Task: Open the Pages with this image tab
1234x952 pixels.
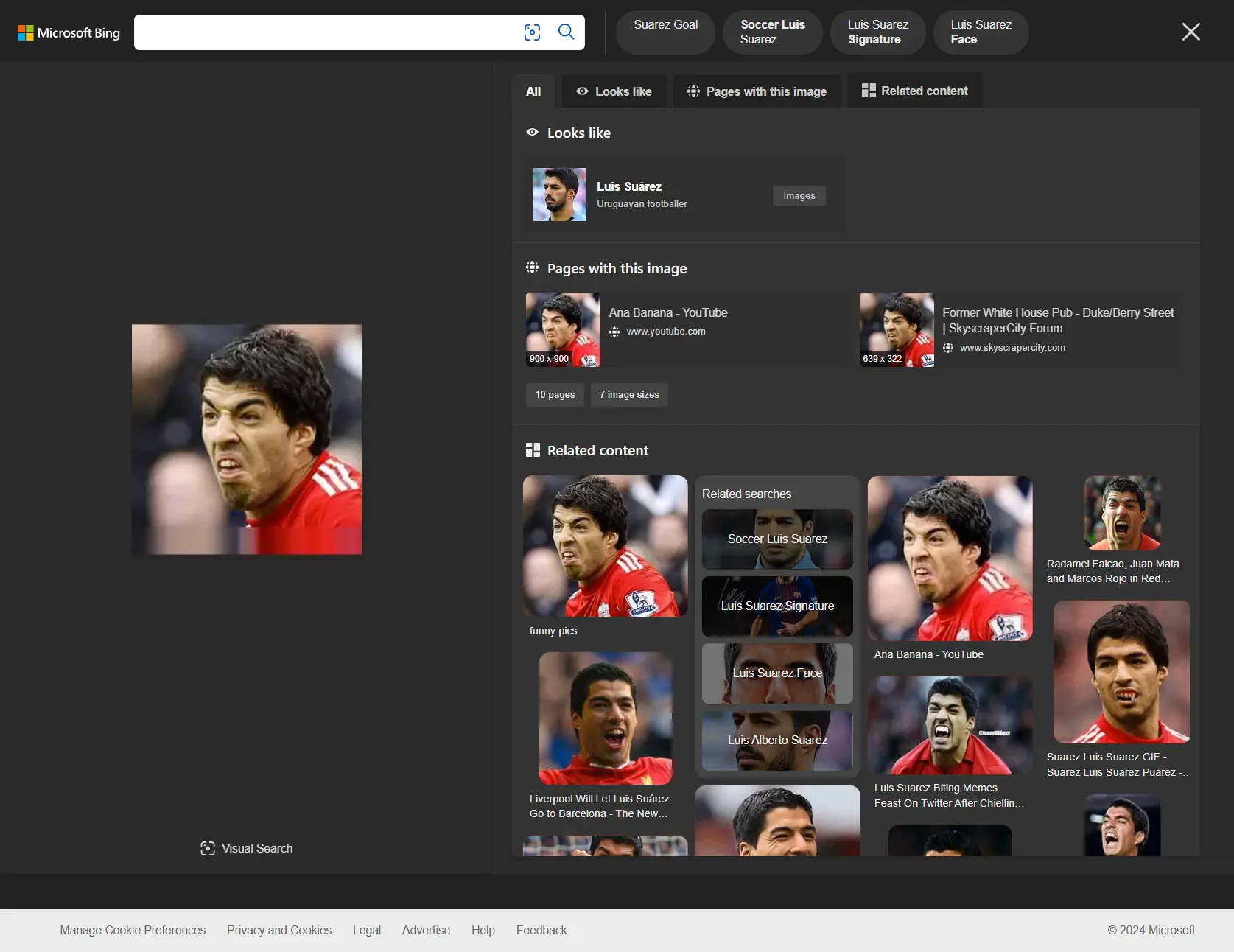Action: (757, 91)
